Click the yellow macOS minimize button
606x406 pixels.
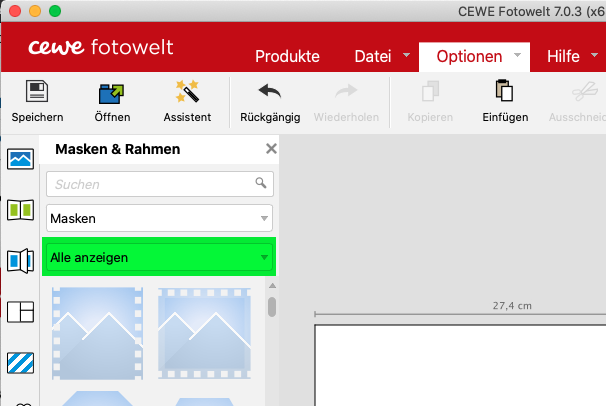[35, 11]
